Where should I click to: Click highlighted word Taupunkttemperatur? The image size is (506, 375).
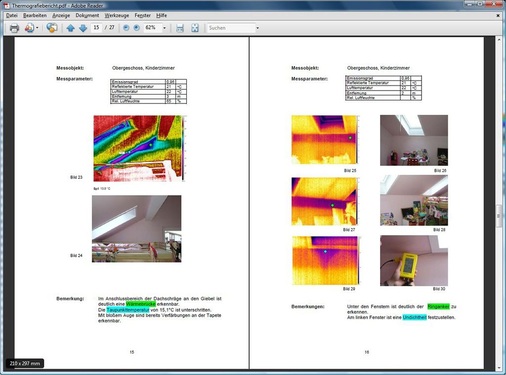[x=128, y=310]
